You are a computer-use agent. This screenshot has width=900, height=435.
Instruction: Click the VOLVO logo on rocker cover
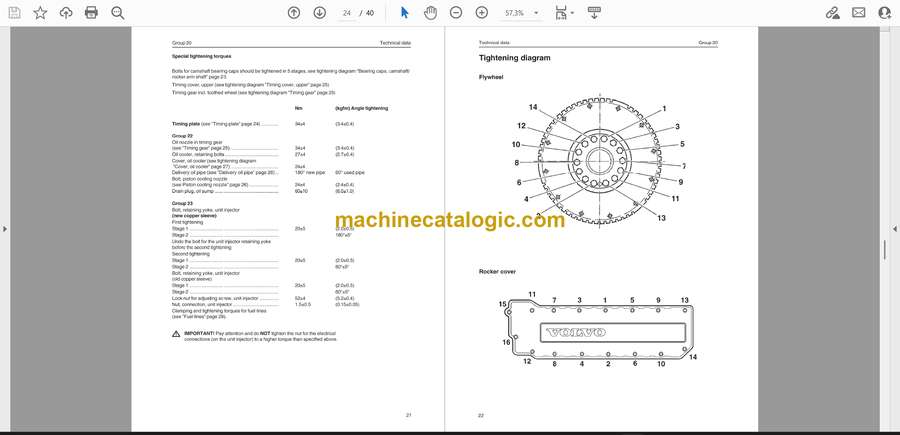[575, 333]
